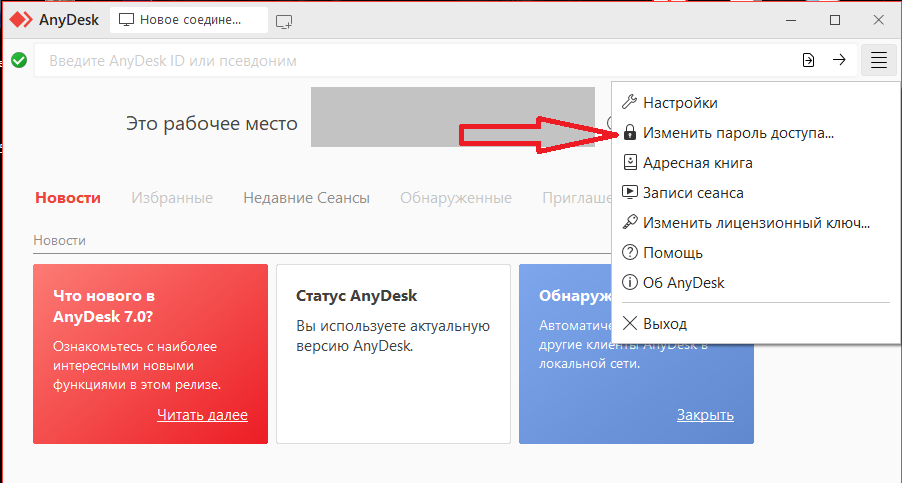Image resolution: width=902 pixels, height=483 pixels.
Task: Switch to Недавние Сеансы tab
Action: [x=306, y=198]
